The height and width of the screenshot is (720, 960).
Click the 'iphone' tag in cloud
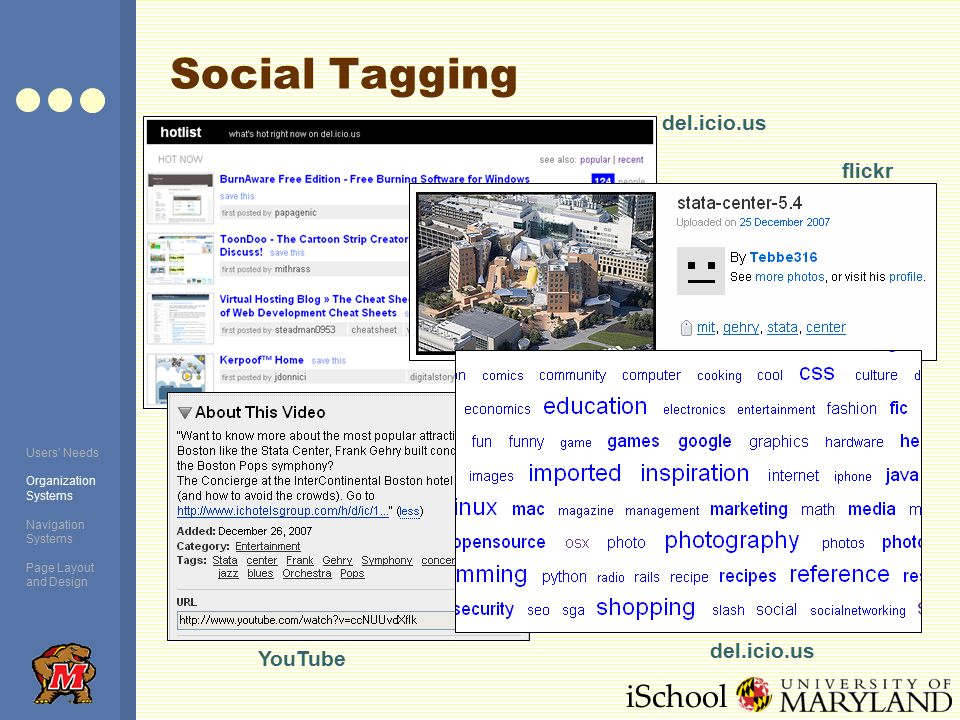[853, 476]
